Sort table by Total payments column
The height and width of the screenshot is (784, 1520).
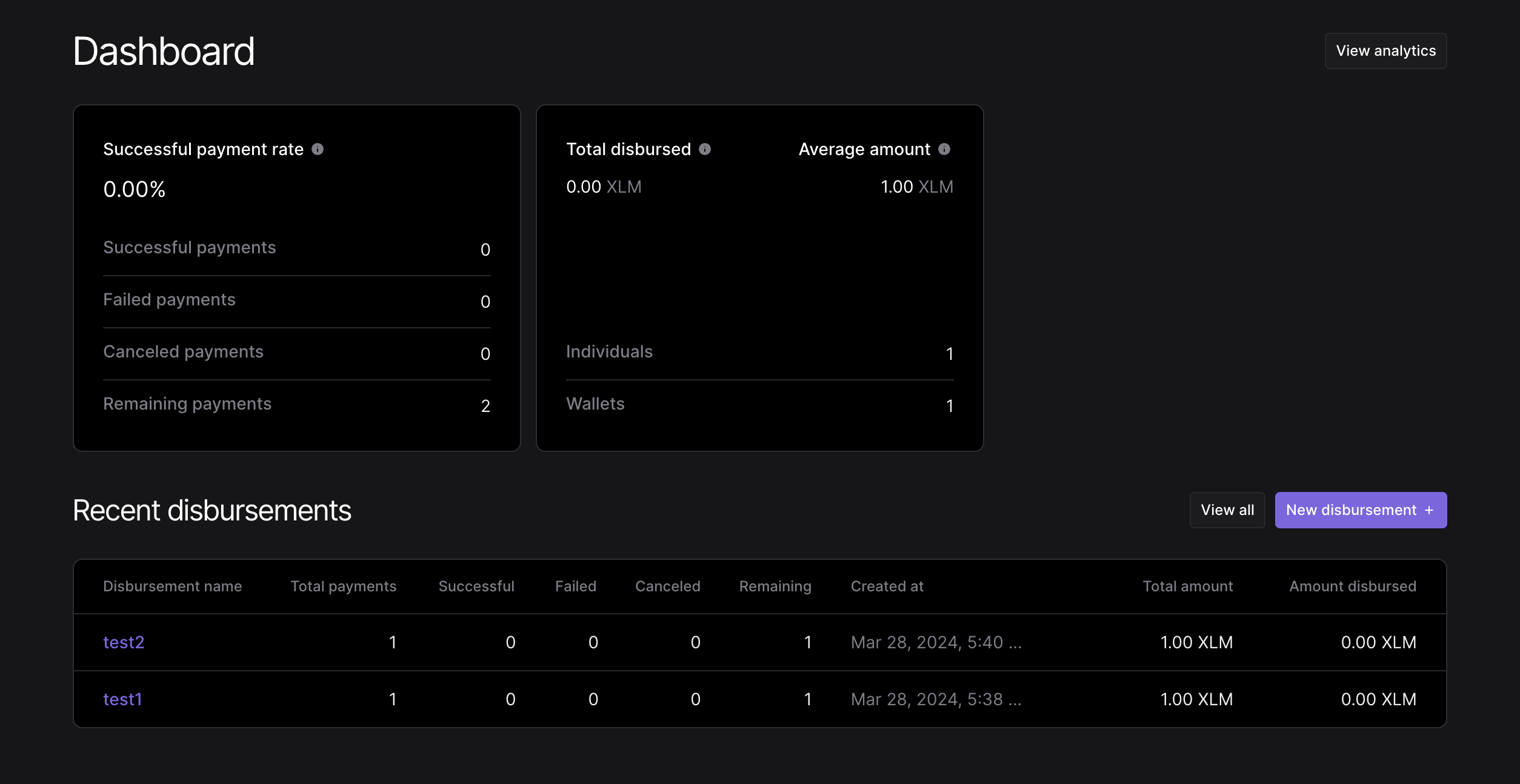[343, 586]
